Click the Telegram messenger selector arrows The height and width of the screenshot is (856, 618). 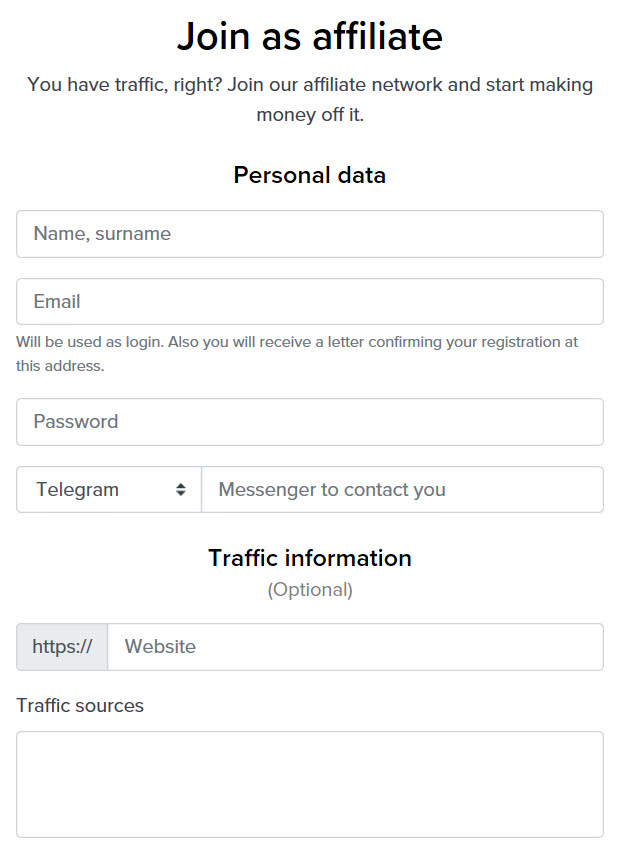(181, 489)
